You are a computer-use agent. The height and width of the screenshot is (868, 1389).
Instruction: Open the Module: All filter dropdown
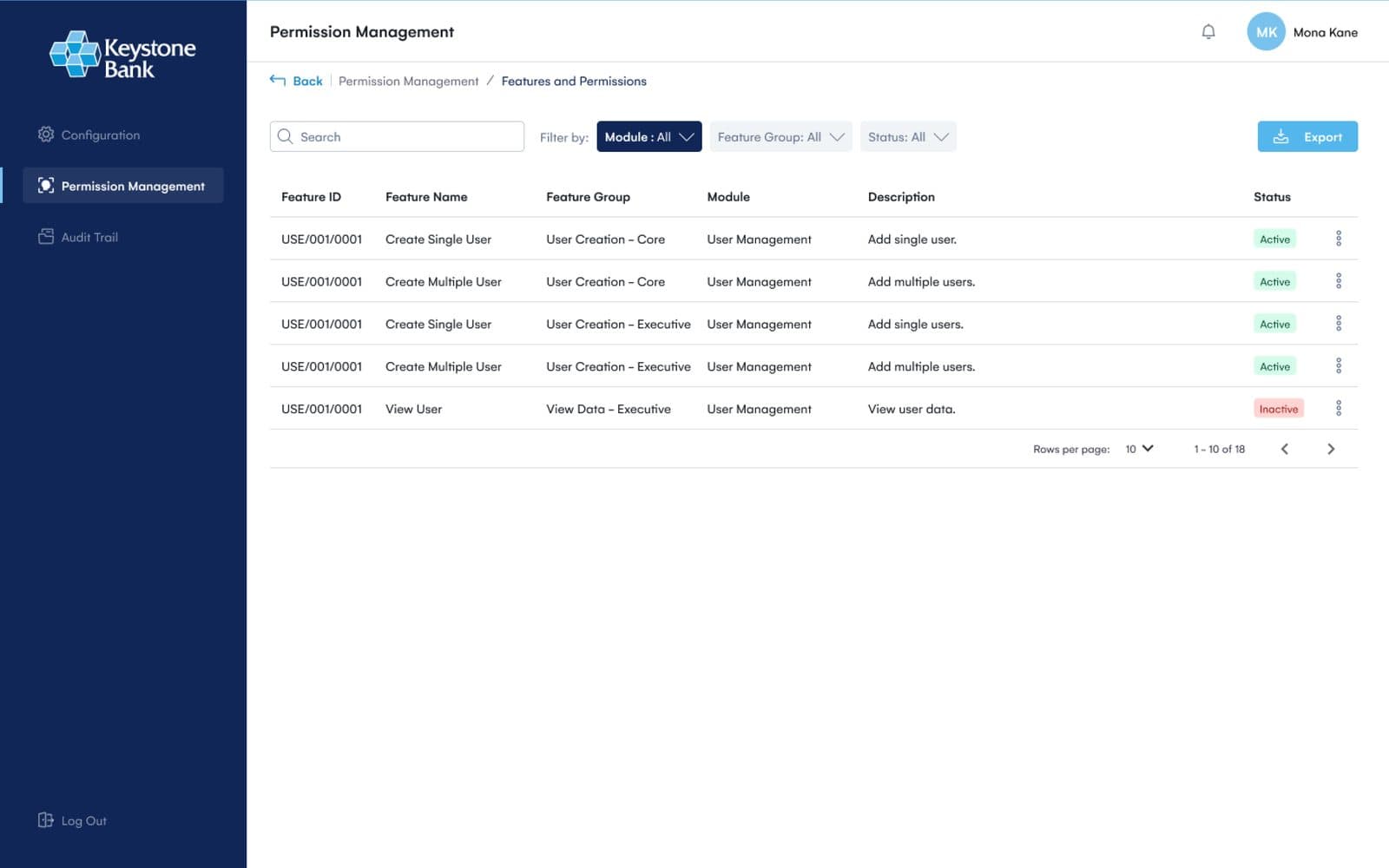(x=649, y=136)
